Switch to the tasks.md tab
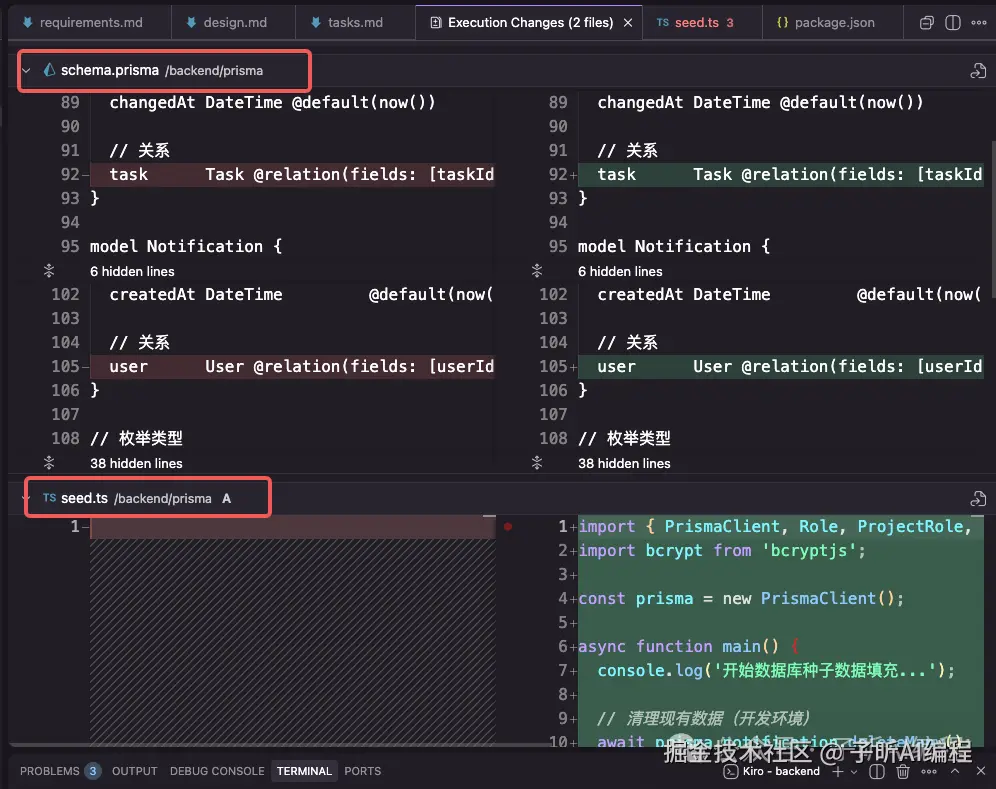 [347, 23]
